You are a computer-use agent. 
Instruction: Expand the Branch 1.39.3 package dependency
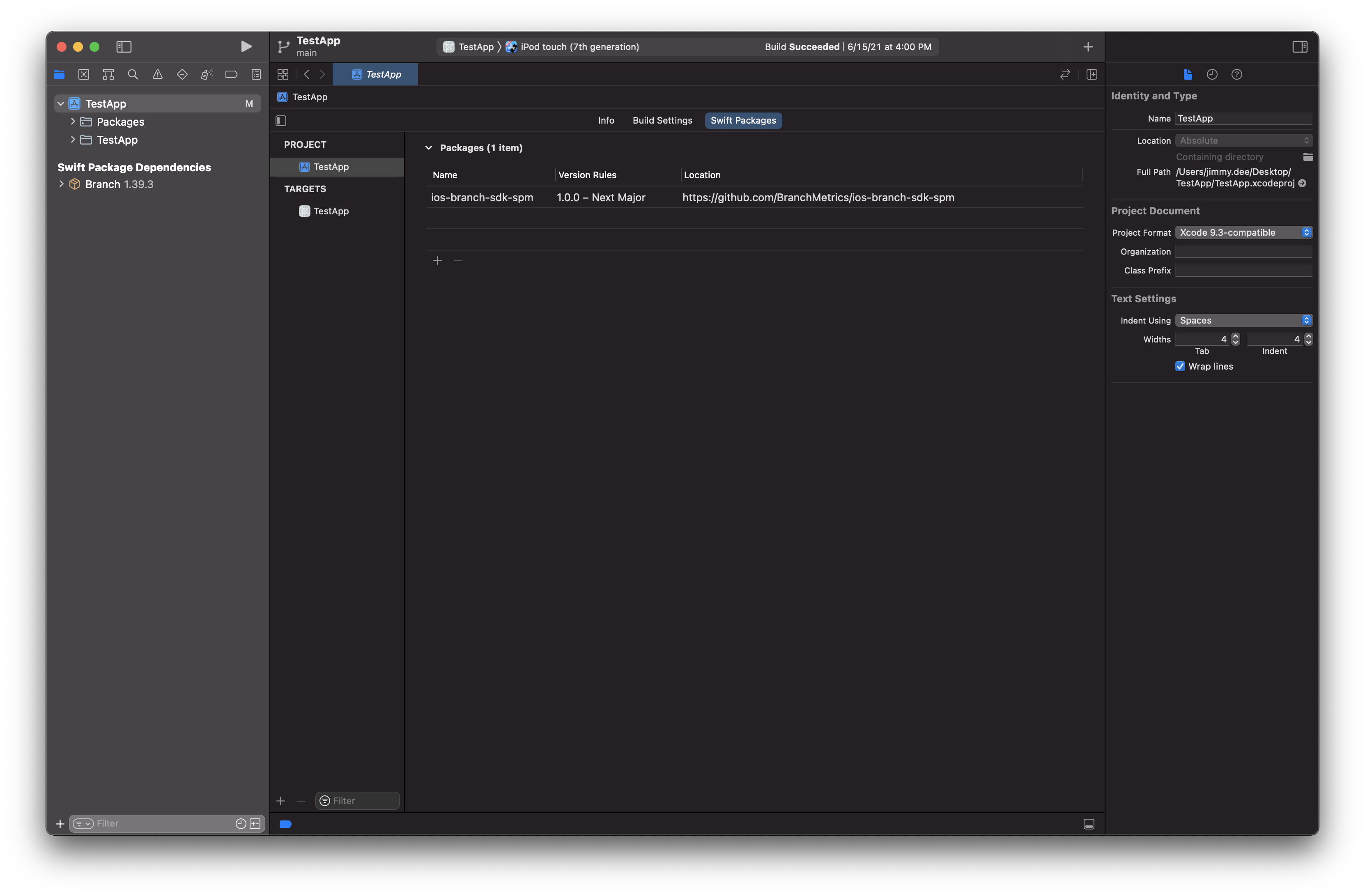coord(61,184)
